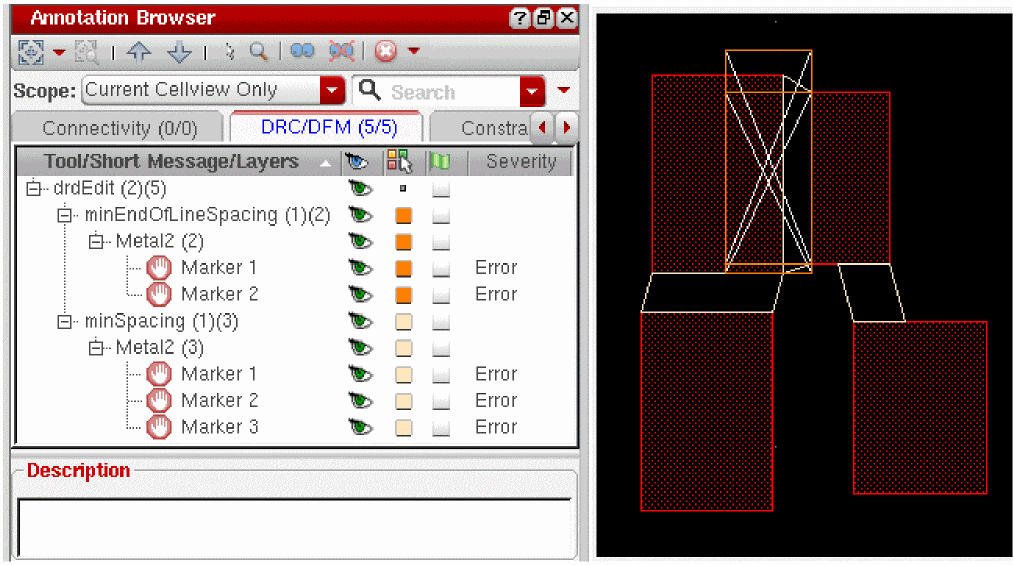
Task: Hide Marker 3 under minSpacing using eye icon
Action: 358,427
